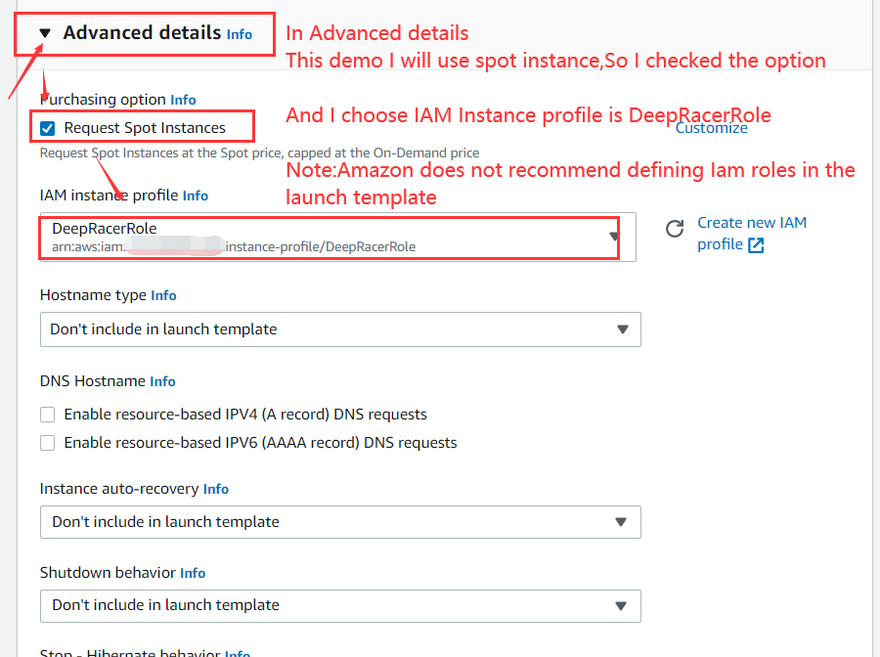This screenshot has width=880, height=657.
Task: Open Info link for Instance auto-recovery
Action: (215, 490)
